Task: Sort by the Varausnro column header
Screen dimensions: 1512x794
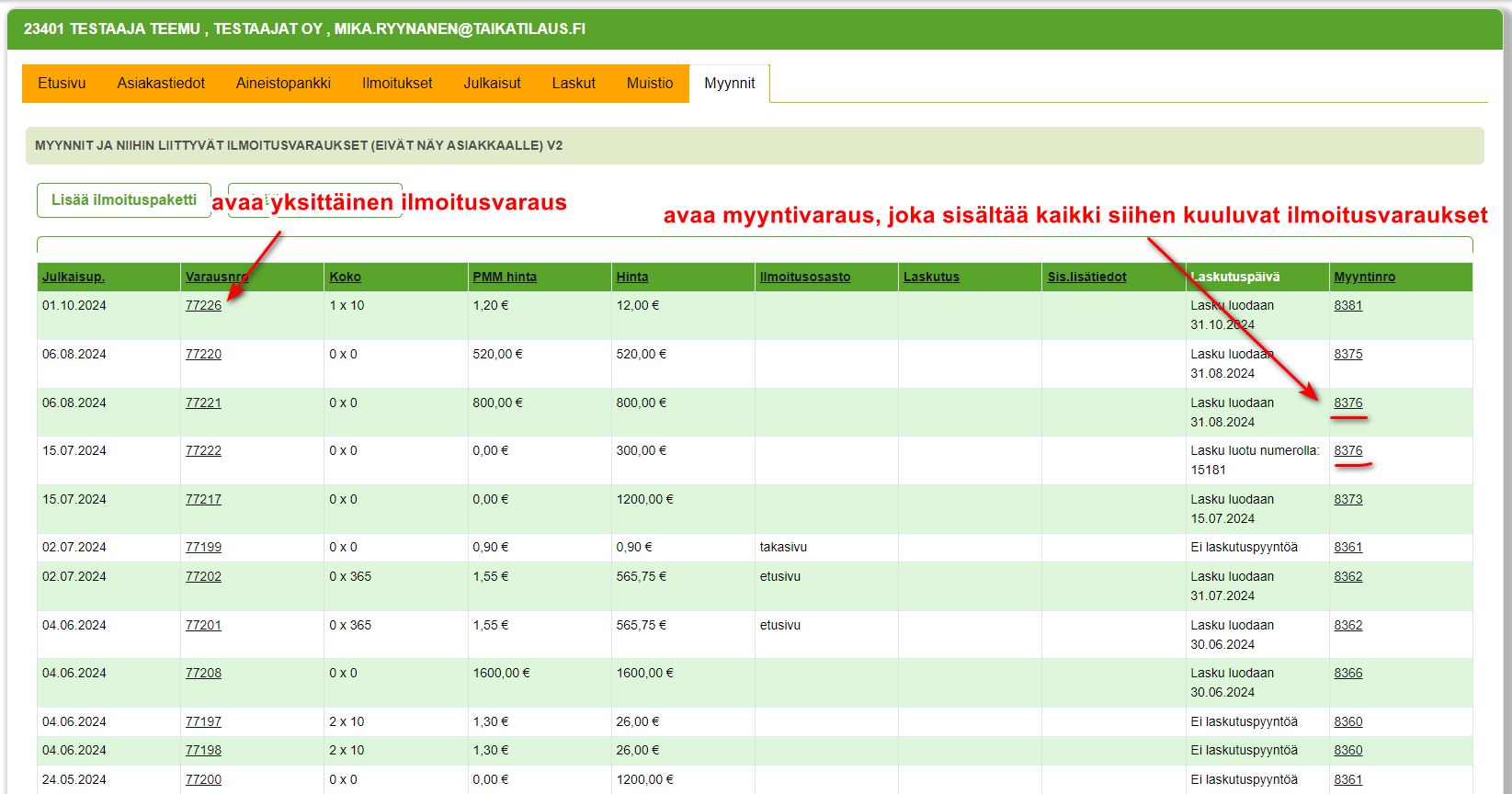Action: click(217, 277)
